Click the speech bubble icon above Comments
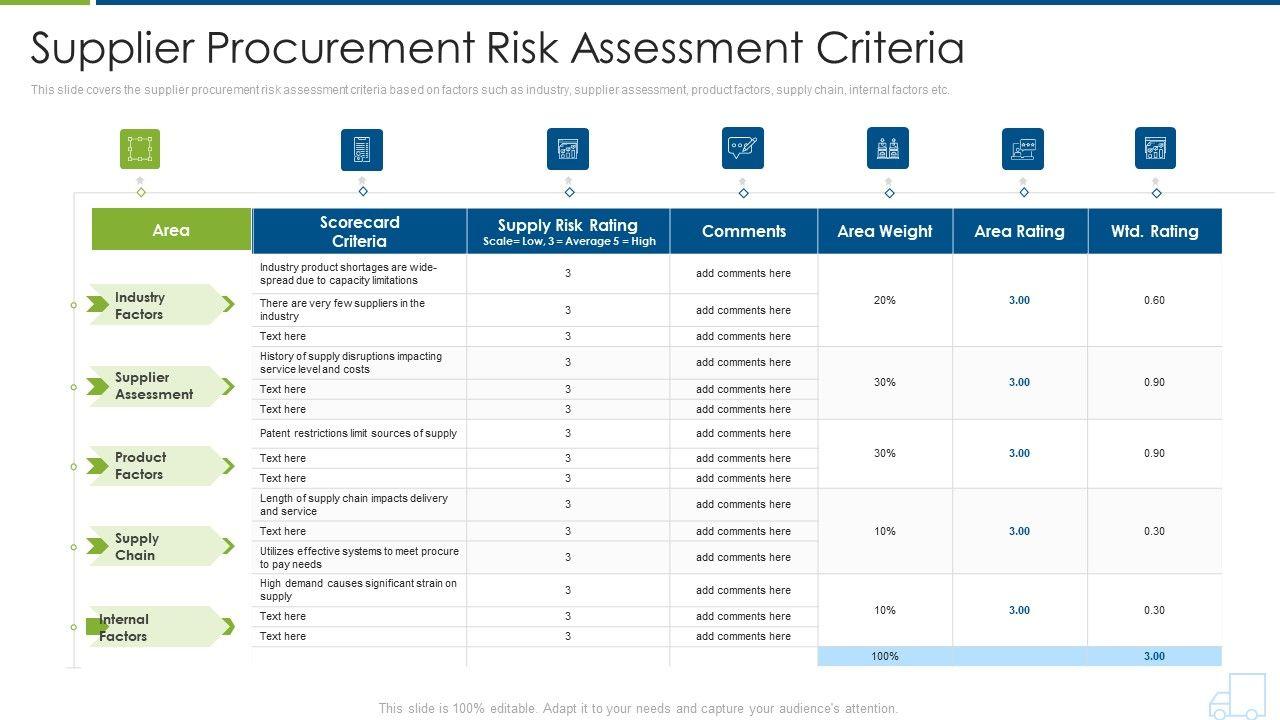 (x=743, y=148)
